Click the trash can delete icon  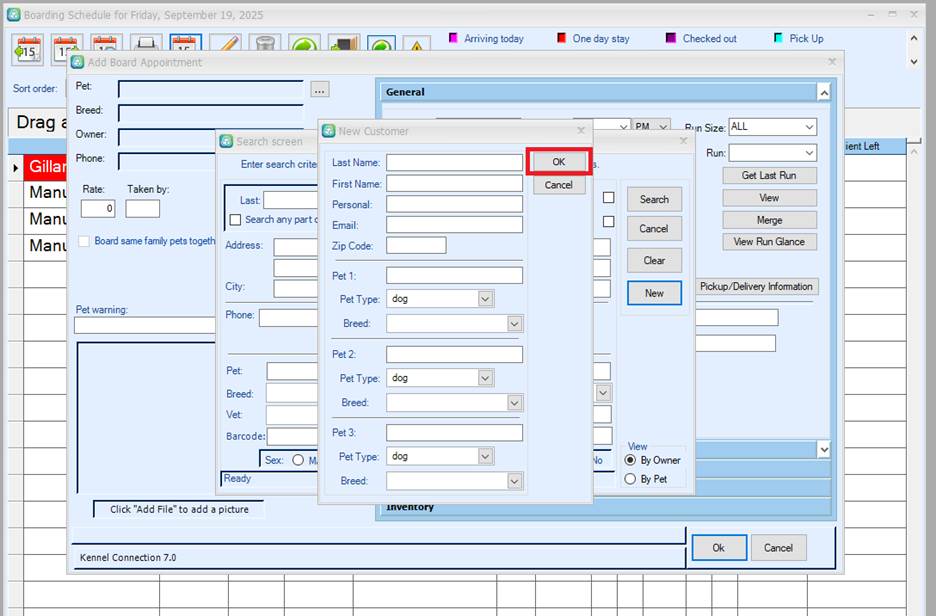(264, 47)
